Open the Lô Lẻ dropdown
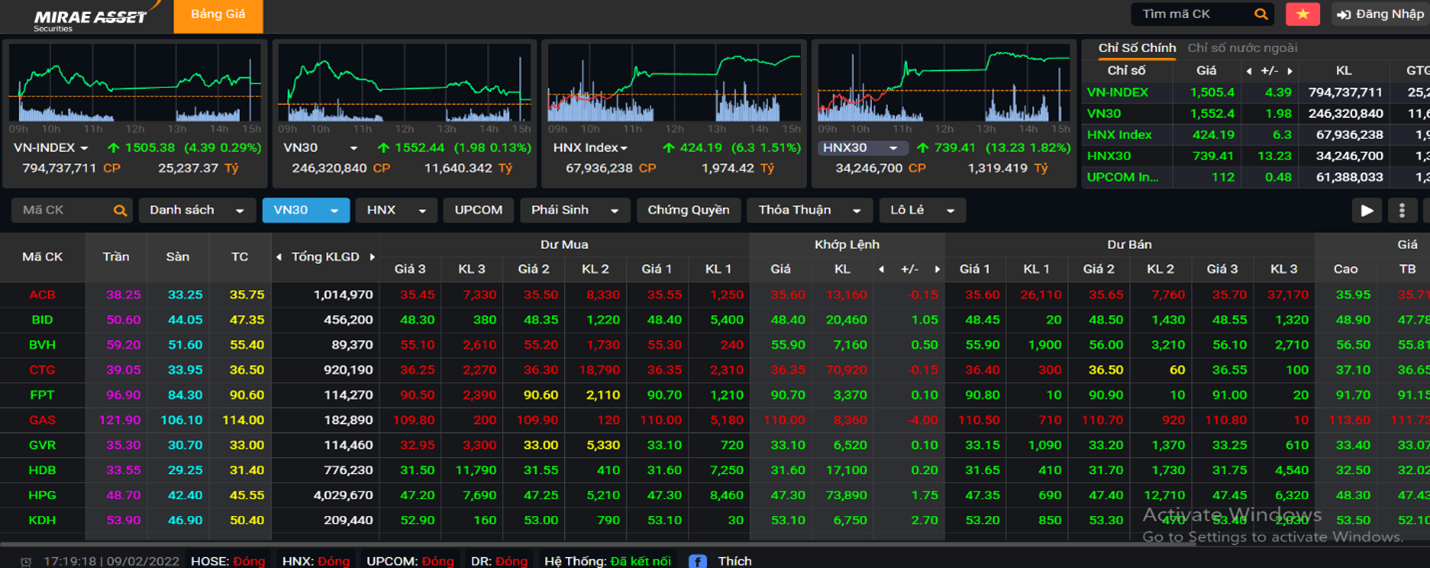The height and width of the screenshot is (568, 1430). [922, 210]
